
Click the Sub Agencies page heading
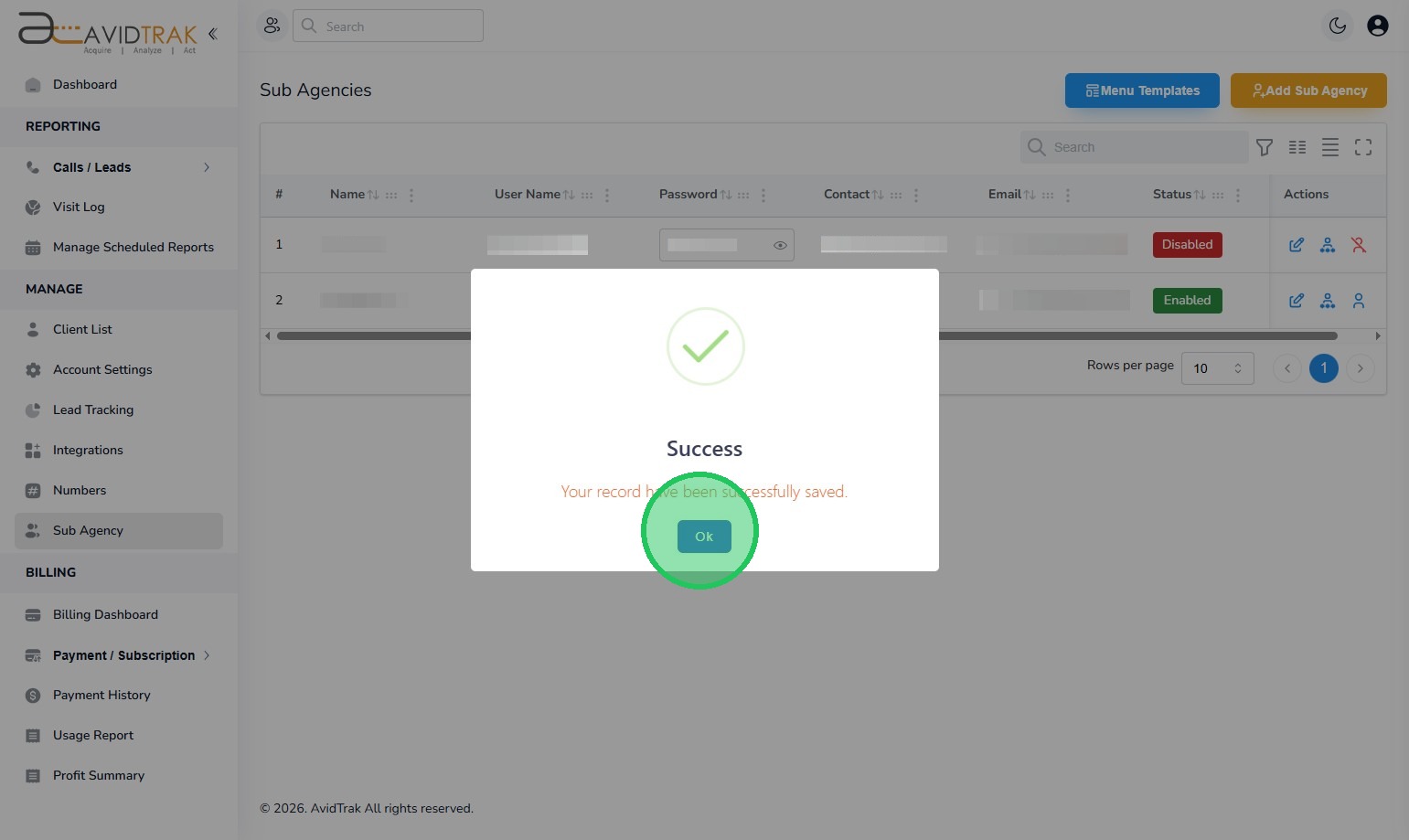(x=315, y=90)
